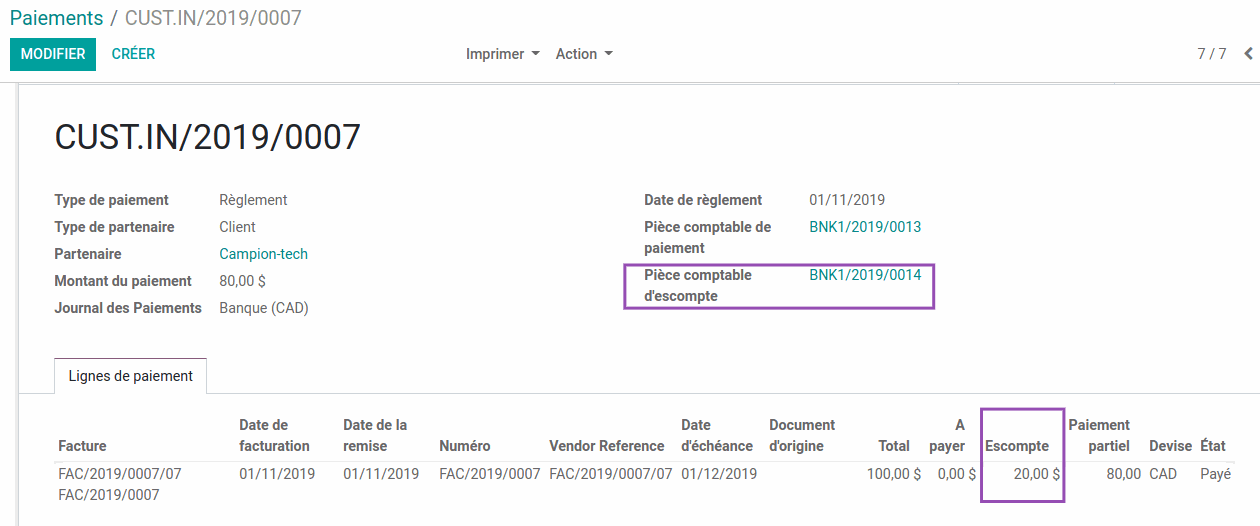This screenshot has height=526, width=1260.
Task: Sort by État column header
Action: (1212, 446)
